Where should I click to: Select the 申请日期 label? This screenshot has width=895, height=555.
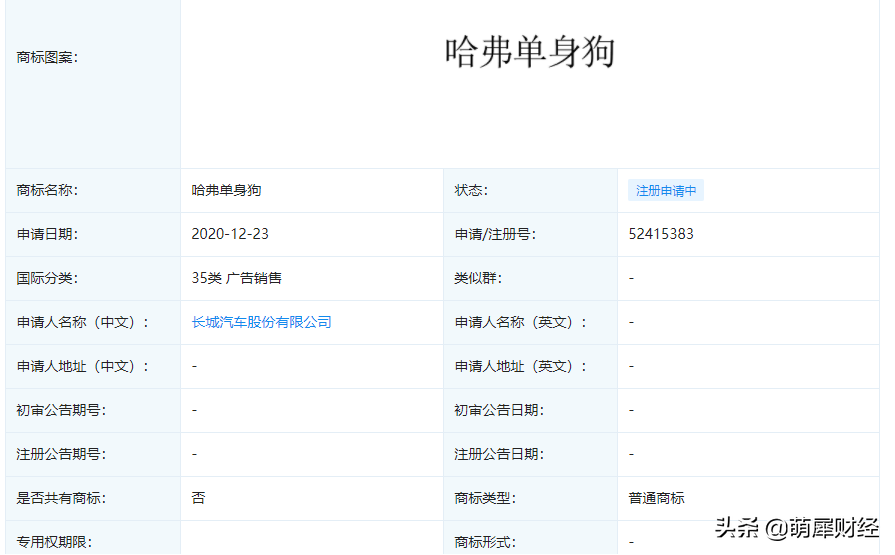pos(47,235)
